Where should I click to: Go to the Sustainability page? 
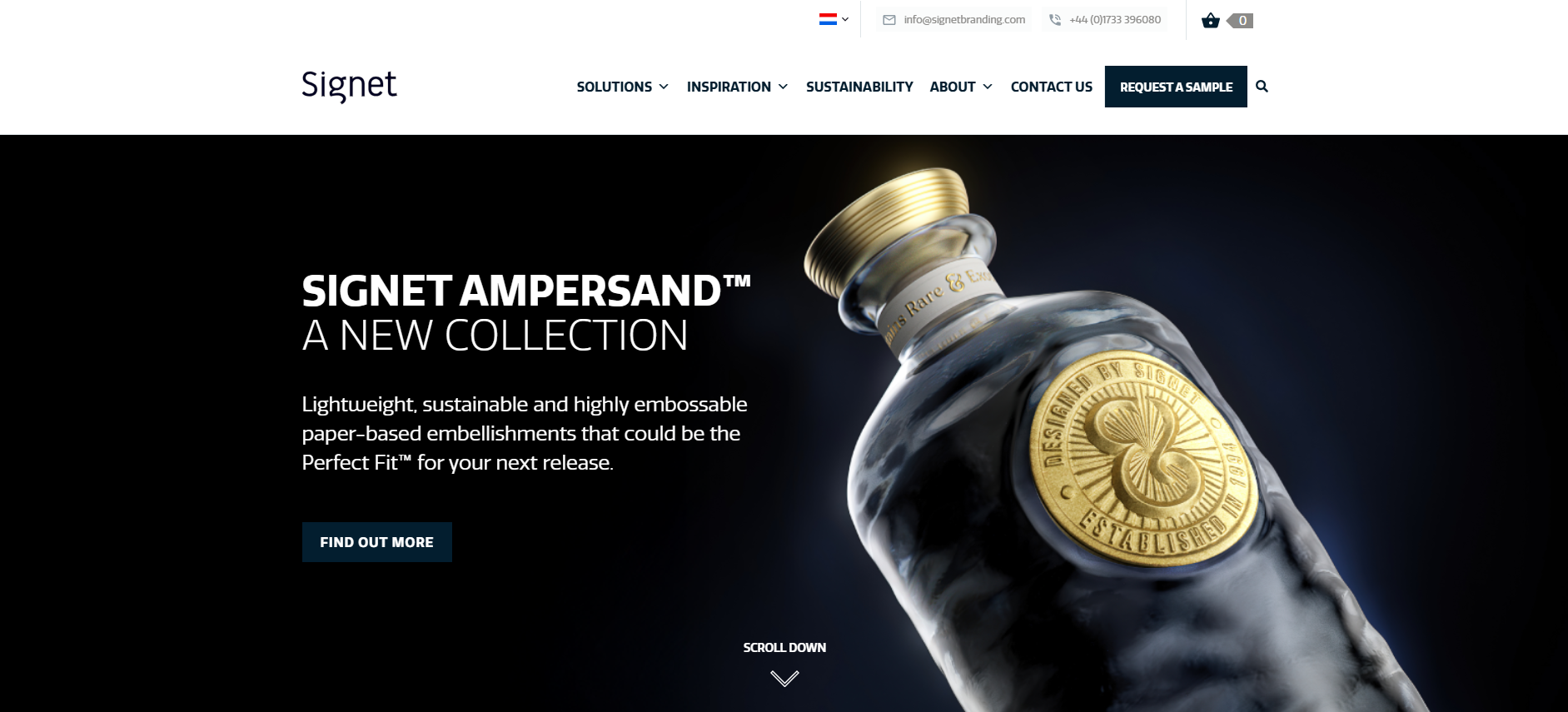[859, 87]
